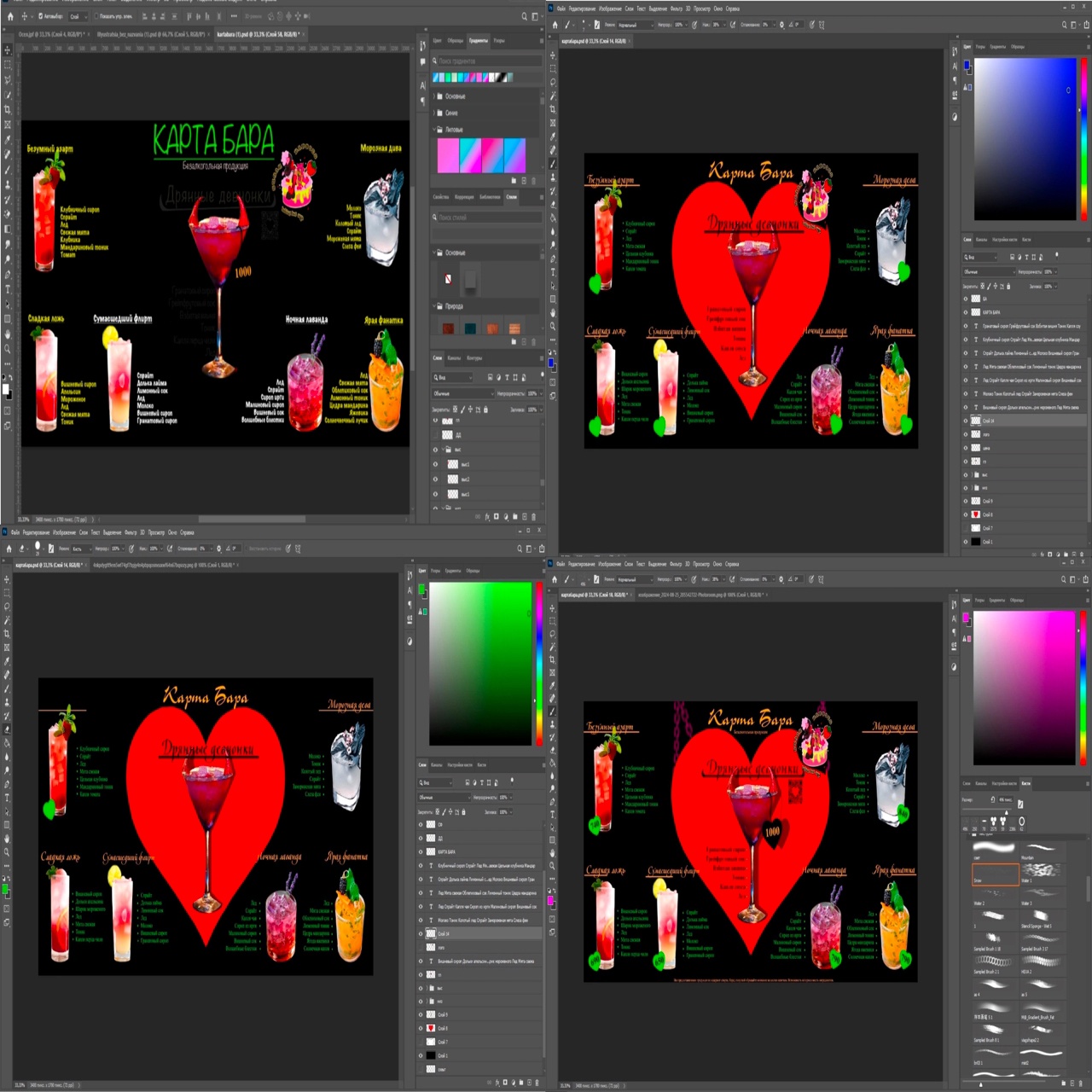Hide КАРТА БАРА layer in bottom-left window
Image resolution: width=1092 pixels, height=1092 pixels.
coord(421,851)
